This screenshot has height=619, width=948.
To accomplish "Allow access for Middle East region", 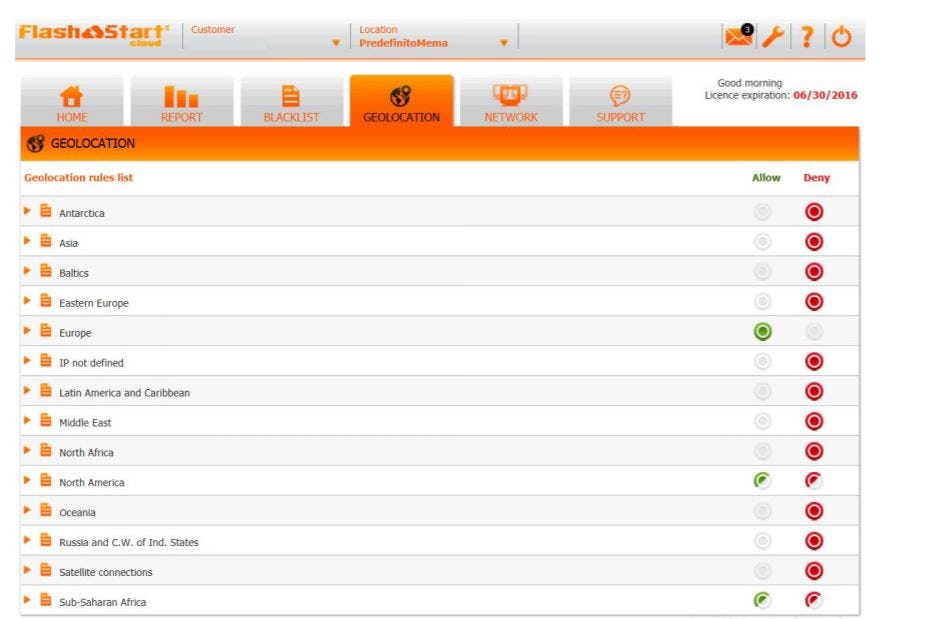I will [x=762, y=421].
